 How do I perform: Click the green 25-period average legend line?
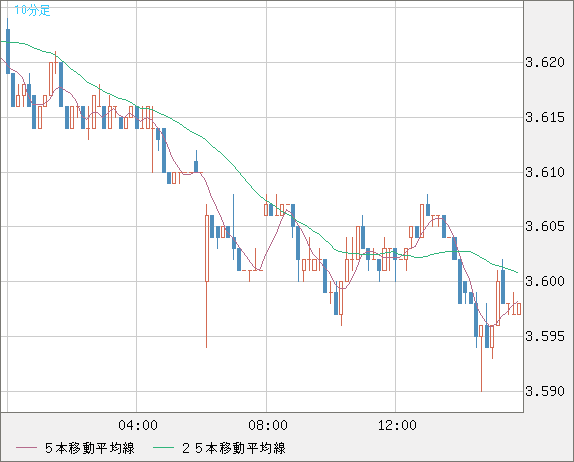163,448
